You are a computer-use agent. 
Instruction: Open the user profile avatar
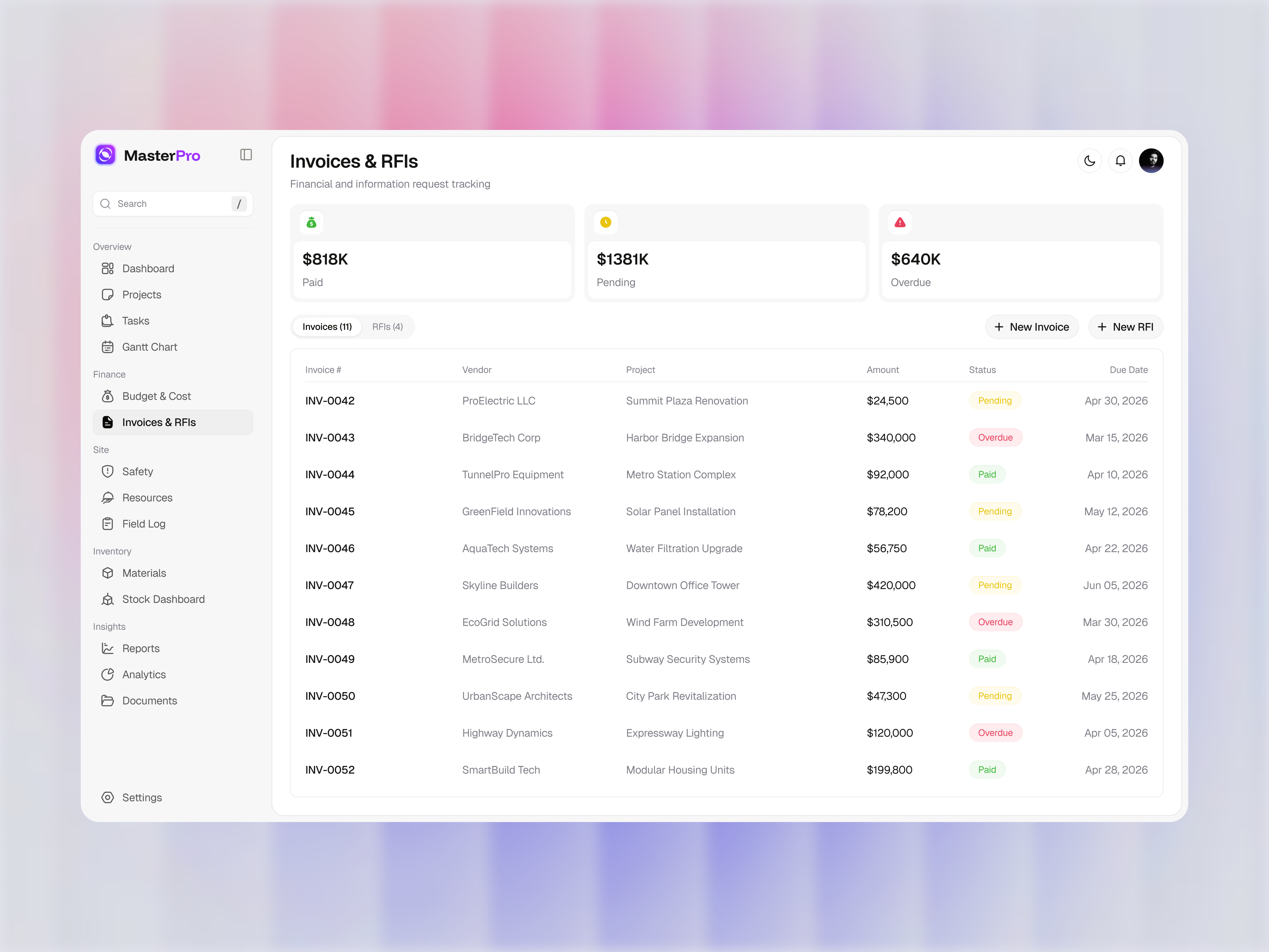pyautogui.click(x=1151, y=160)
